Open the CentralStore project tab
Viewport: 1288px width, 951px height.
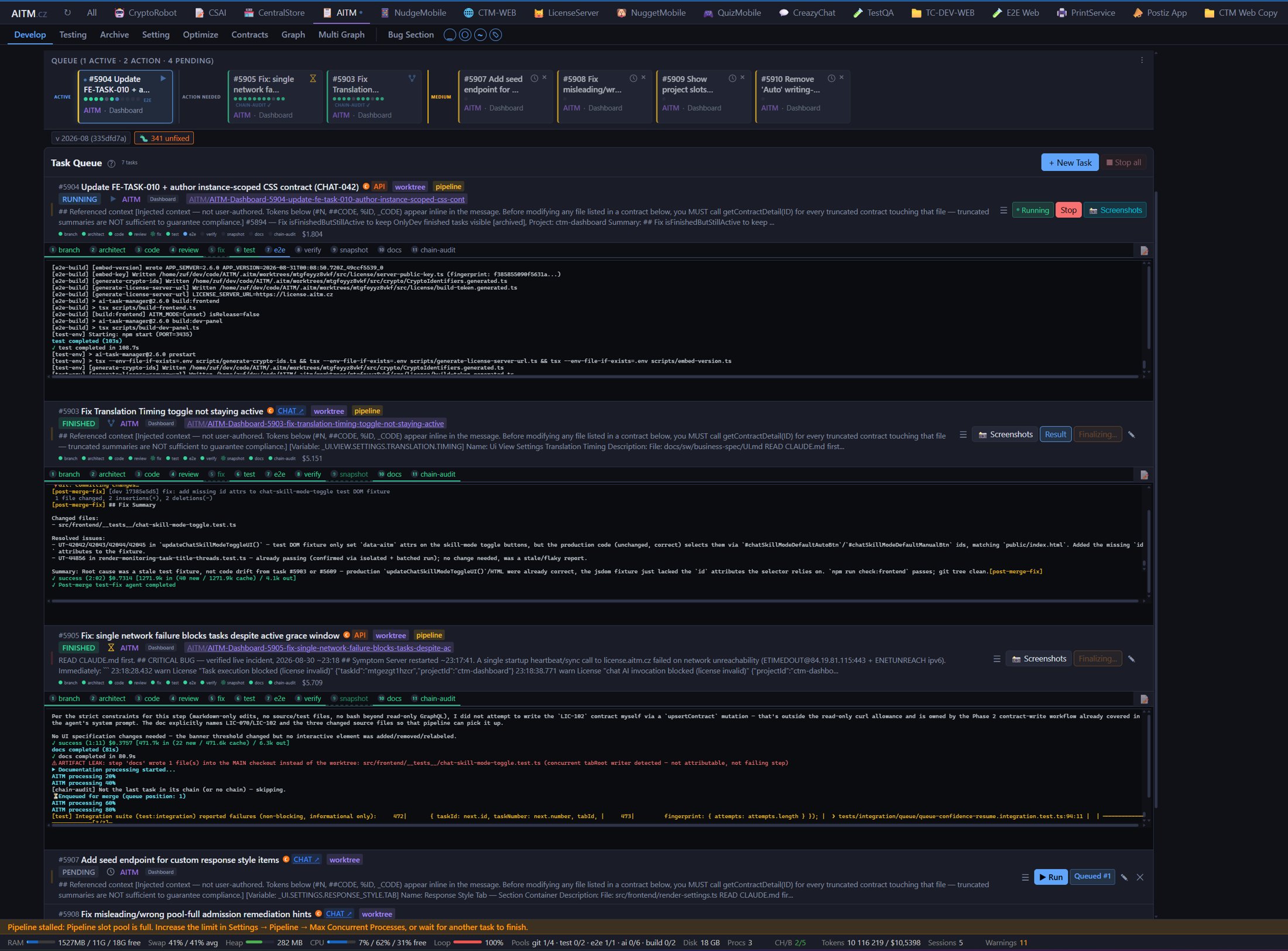274,12
